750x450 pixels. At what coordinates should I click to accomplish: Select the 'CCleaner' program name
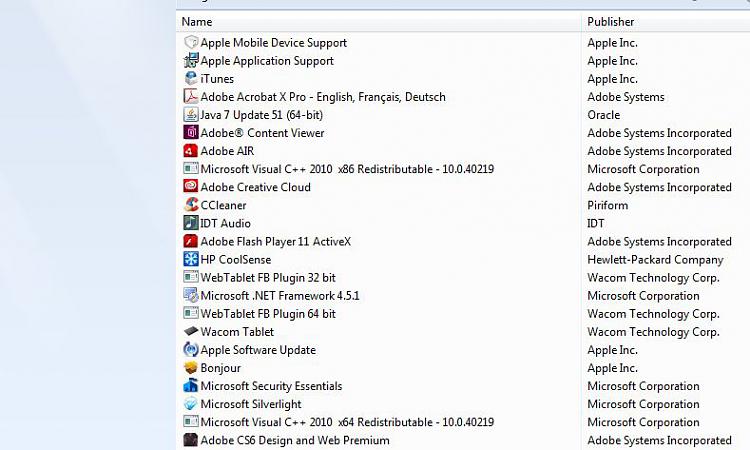point(223,205)
